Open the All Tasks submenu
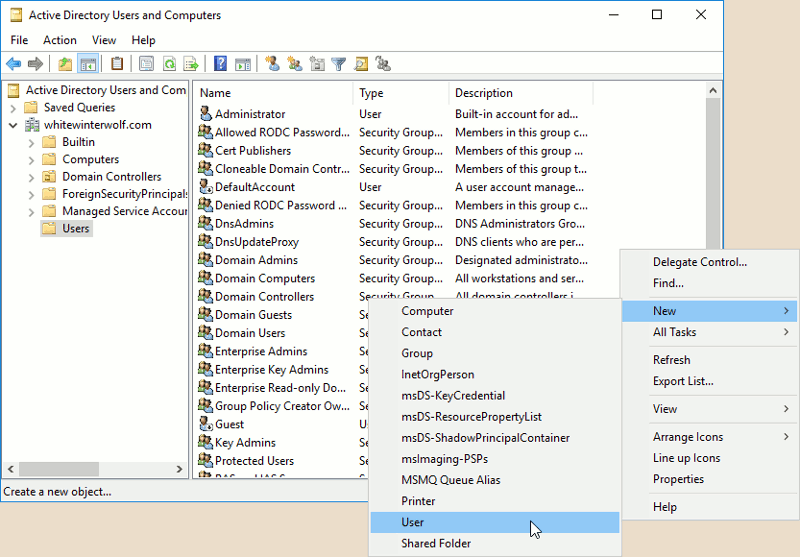 pos(710,332)
